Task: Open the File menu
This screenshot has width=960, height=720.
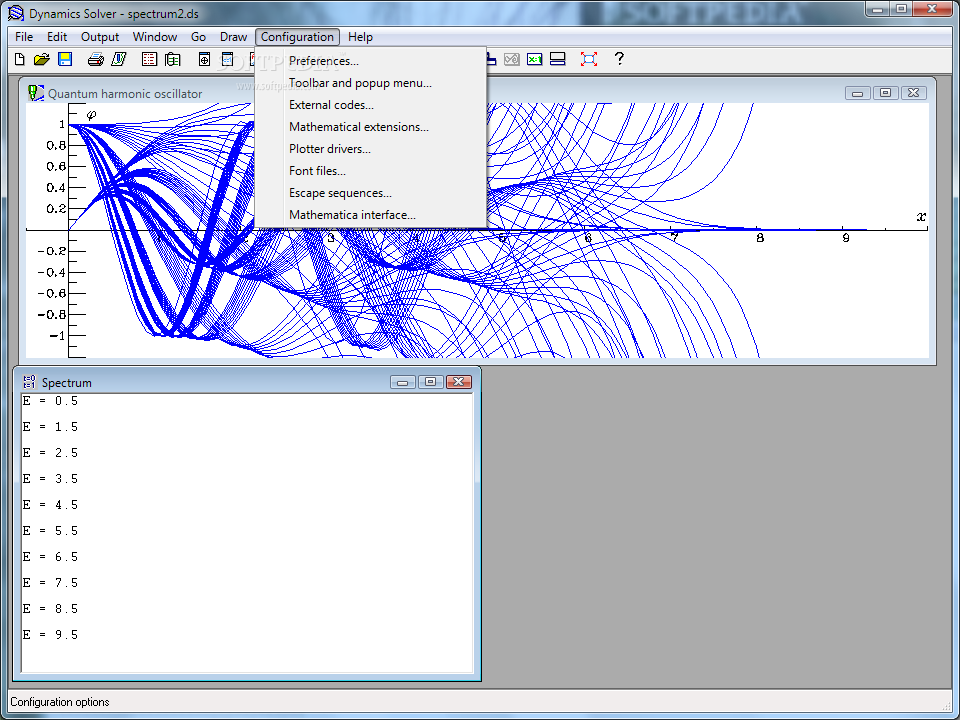Action: click(24, 37)
